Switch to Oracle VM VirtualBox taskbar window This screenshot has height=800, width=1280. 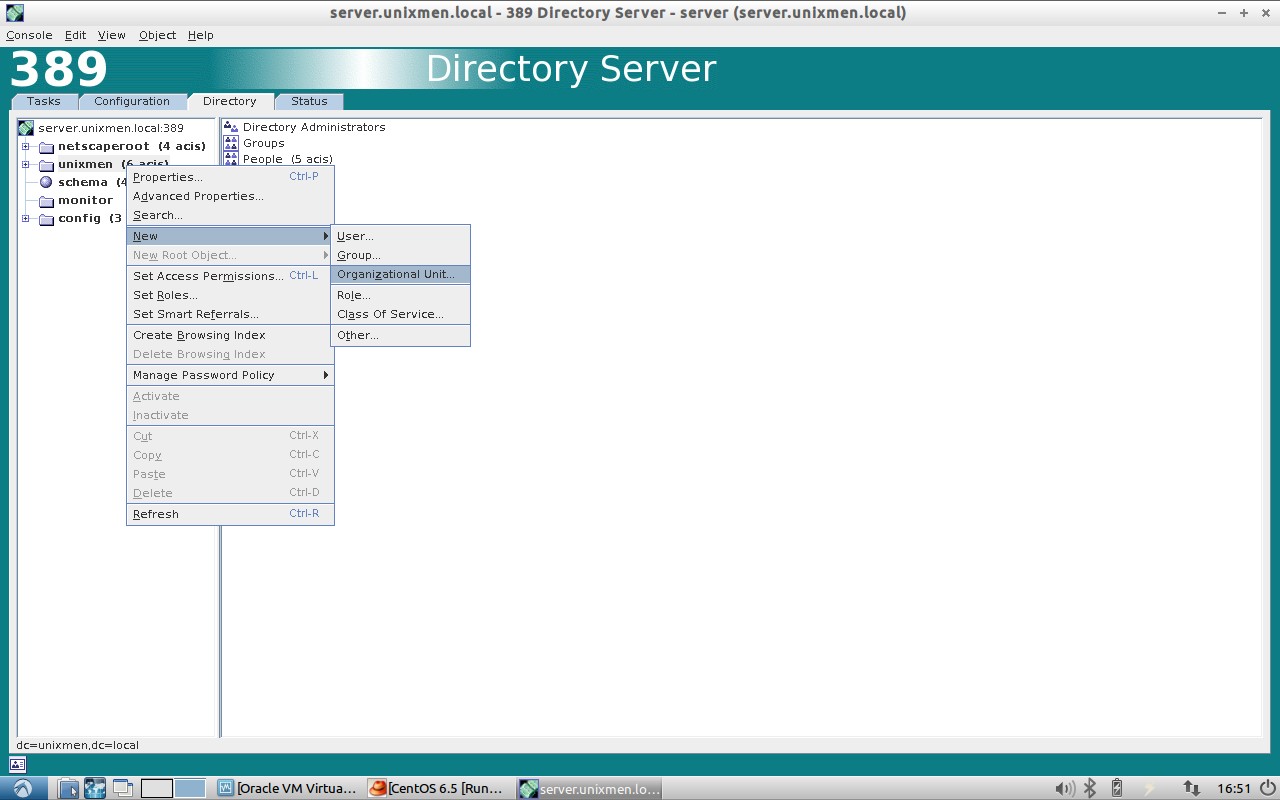287,788
